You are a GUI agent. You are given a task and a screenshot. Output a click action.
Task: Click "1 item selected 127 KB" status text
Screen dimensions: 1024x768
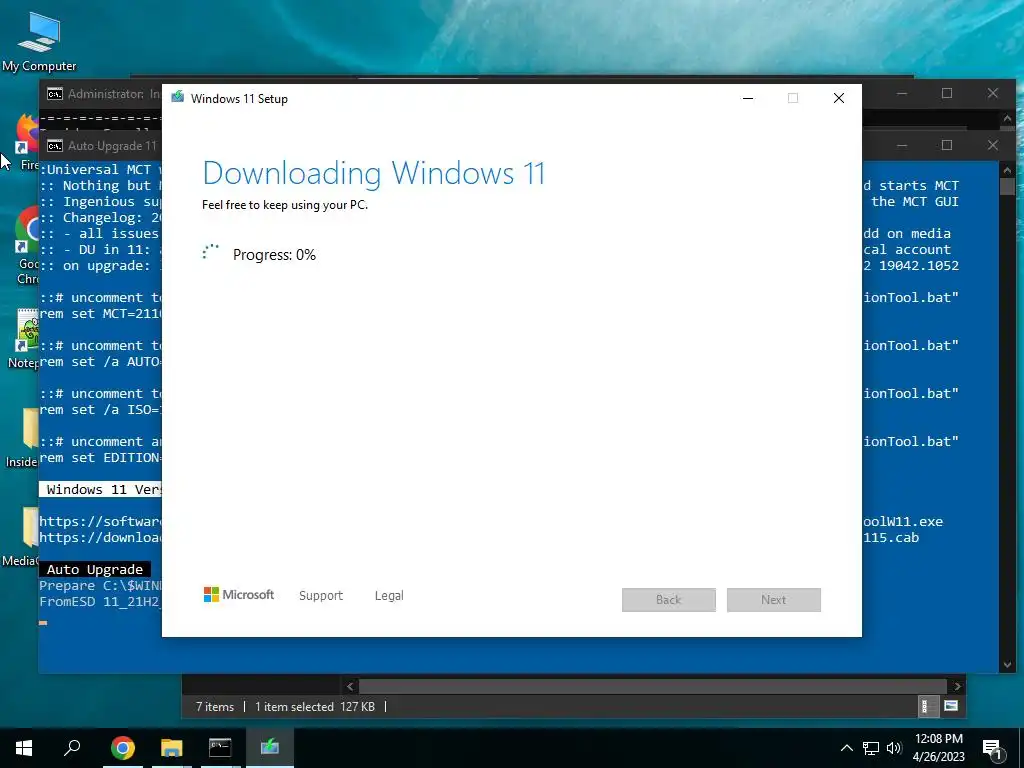(x=315, y=707)
